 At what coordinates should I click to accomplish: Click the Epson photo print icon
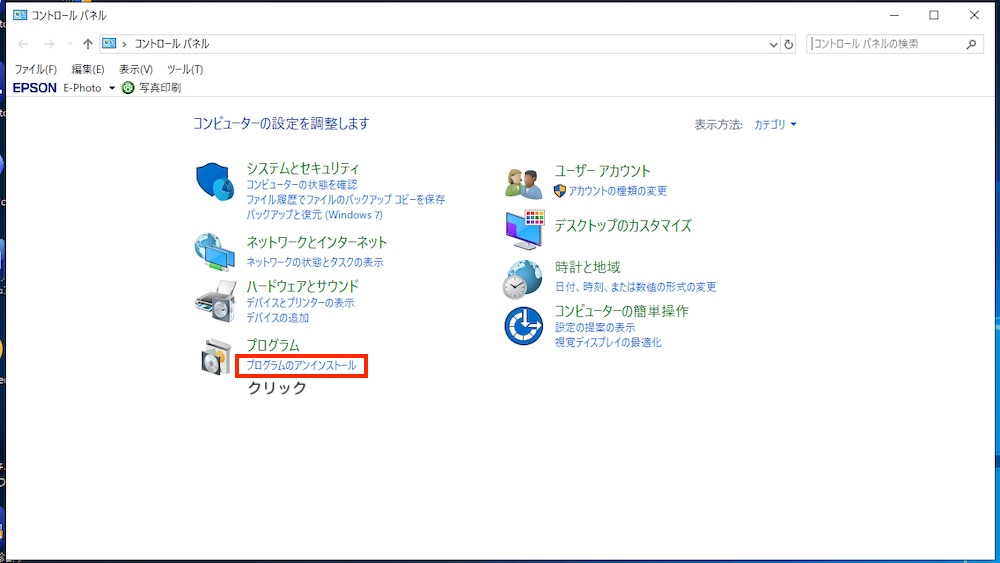coord(128,88)
